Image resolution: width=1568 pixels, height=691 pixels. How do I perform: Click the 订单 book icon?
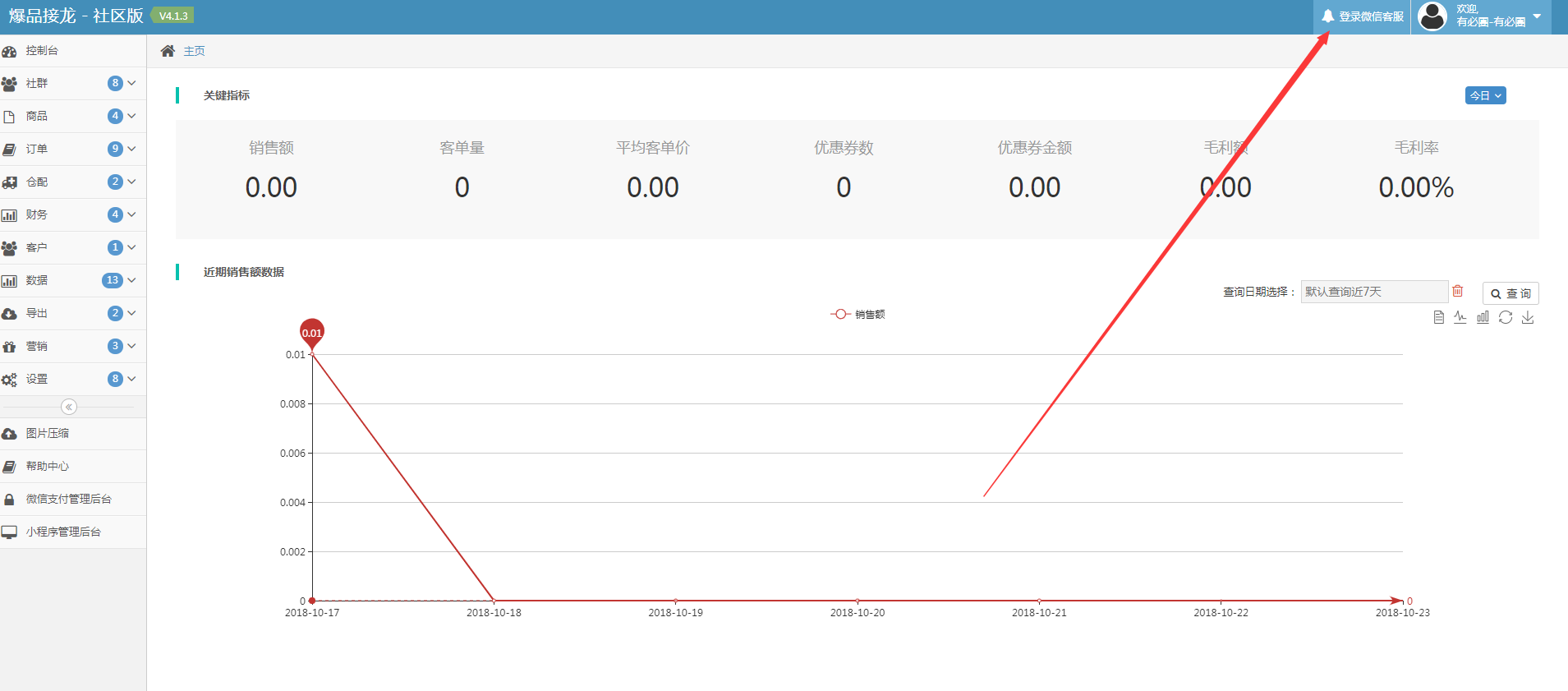[9, 150]
